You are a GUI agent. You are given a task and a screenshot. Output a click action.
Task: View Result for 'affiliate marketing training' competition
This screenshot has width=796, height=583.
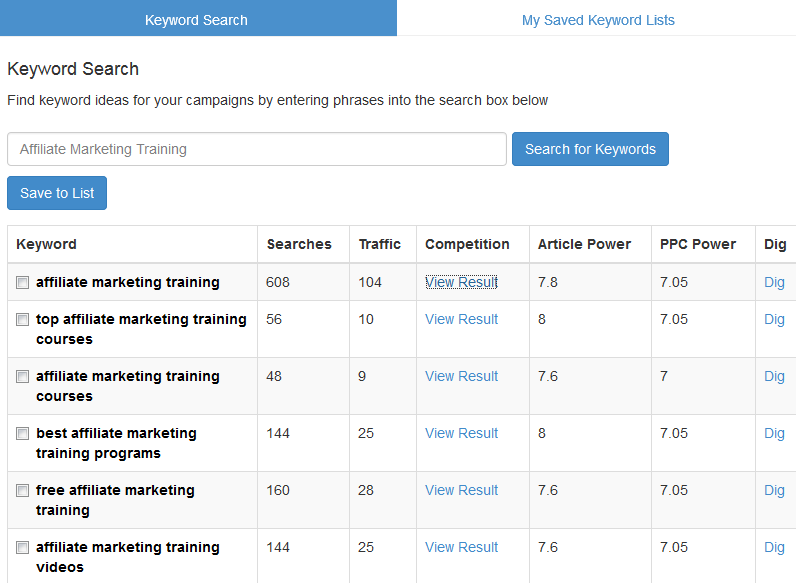(x=461, y=282)
